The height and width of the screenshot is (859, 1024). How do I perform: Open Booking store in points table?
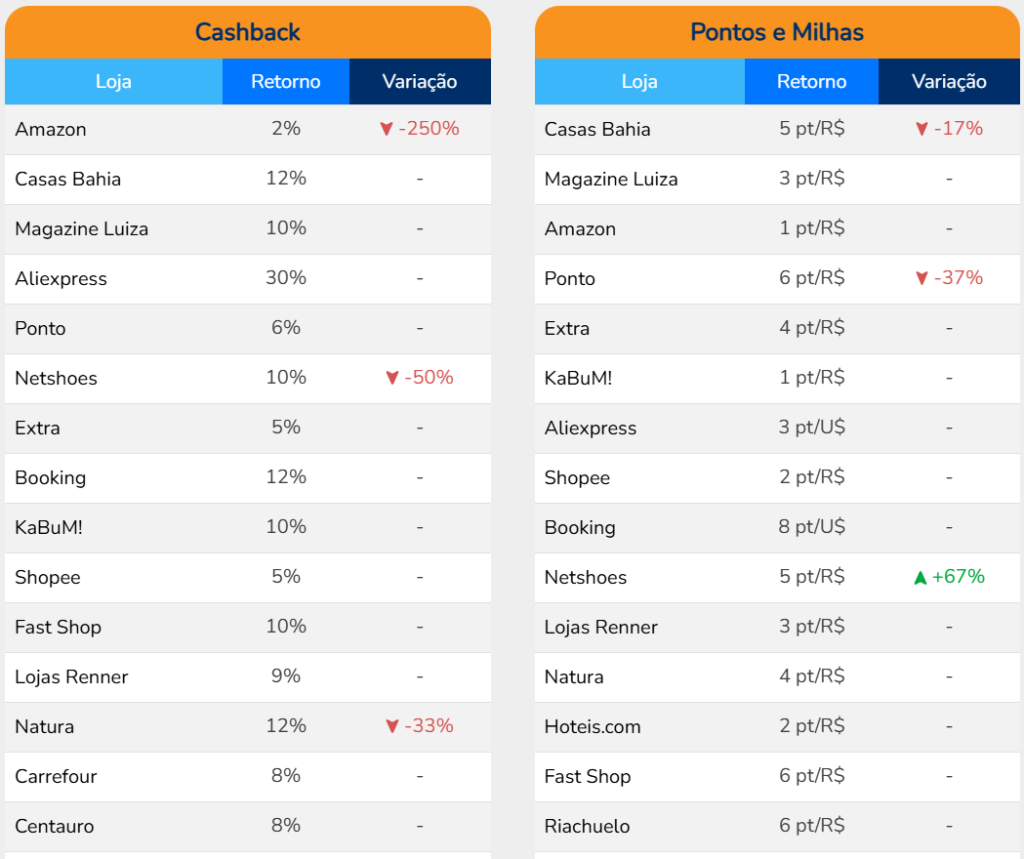[580, 528]
